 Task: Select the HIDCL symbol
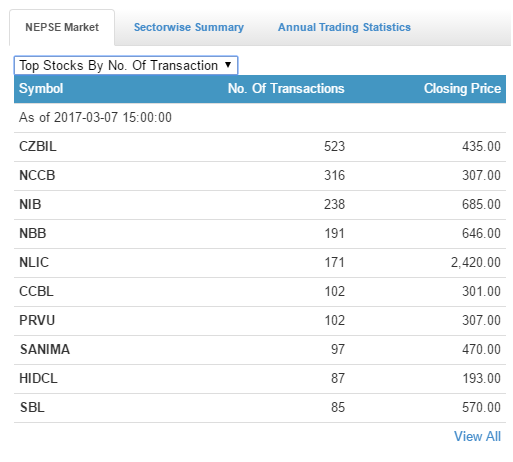(38, 378)
